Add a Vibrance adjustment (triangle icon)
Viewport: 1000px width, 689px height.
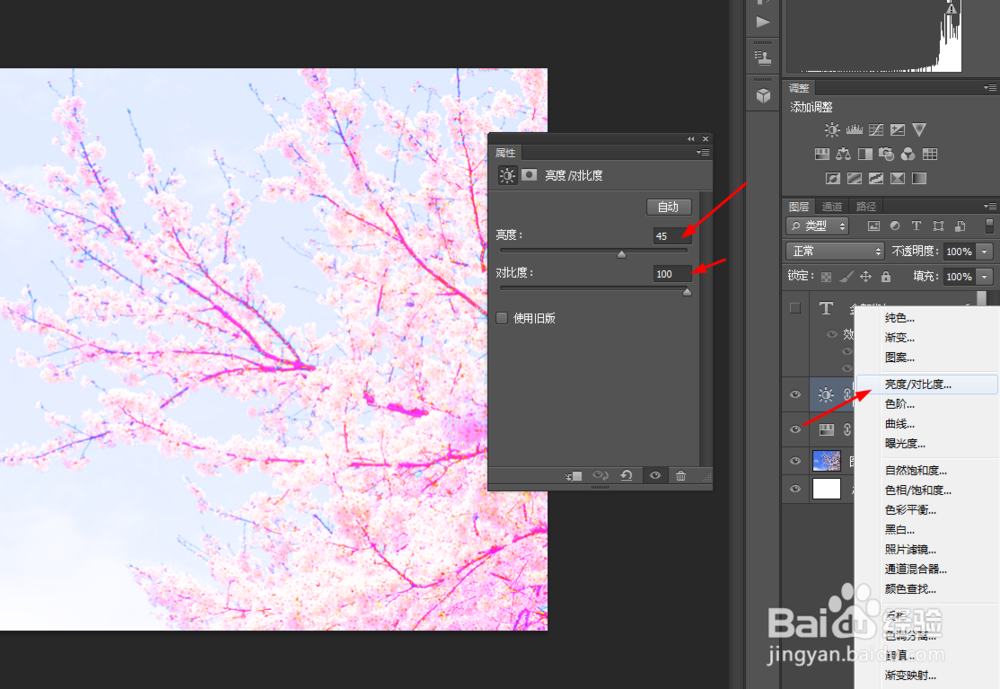919,130
